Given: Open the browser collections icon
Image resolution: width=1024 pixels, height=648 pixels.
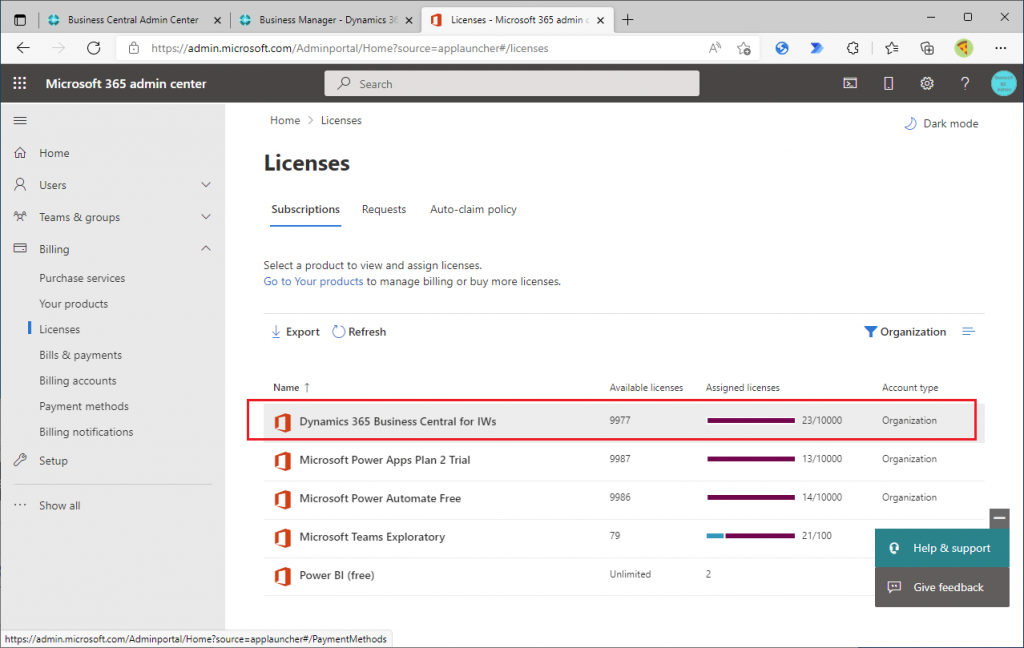Looking at the screenshot, I should click(x=927, y=48).
